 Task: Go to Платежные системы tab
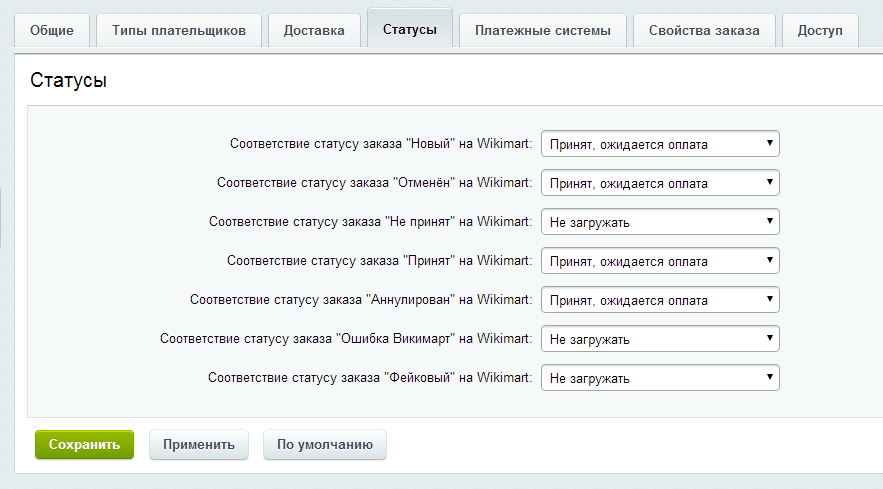coord(543,30)
